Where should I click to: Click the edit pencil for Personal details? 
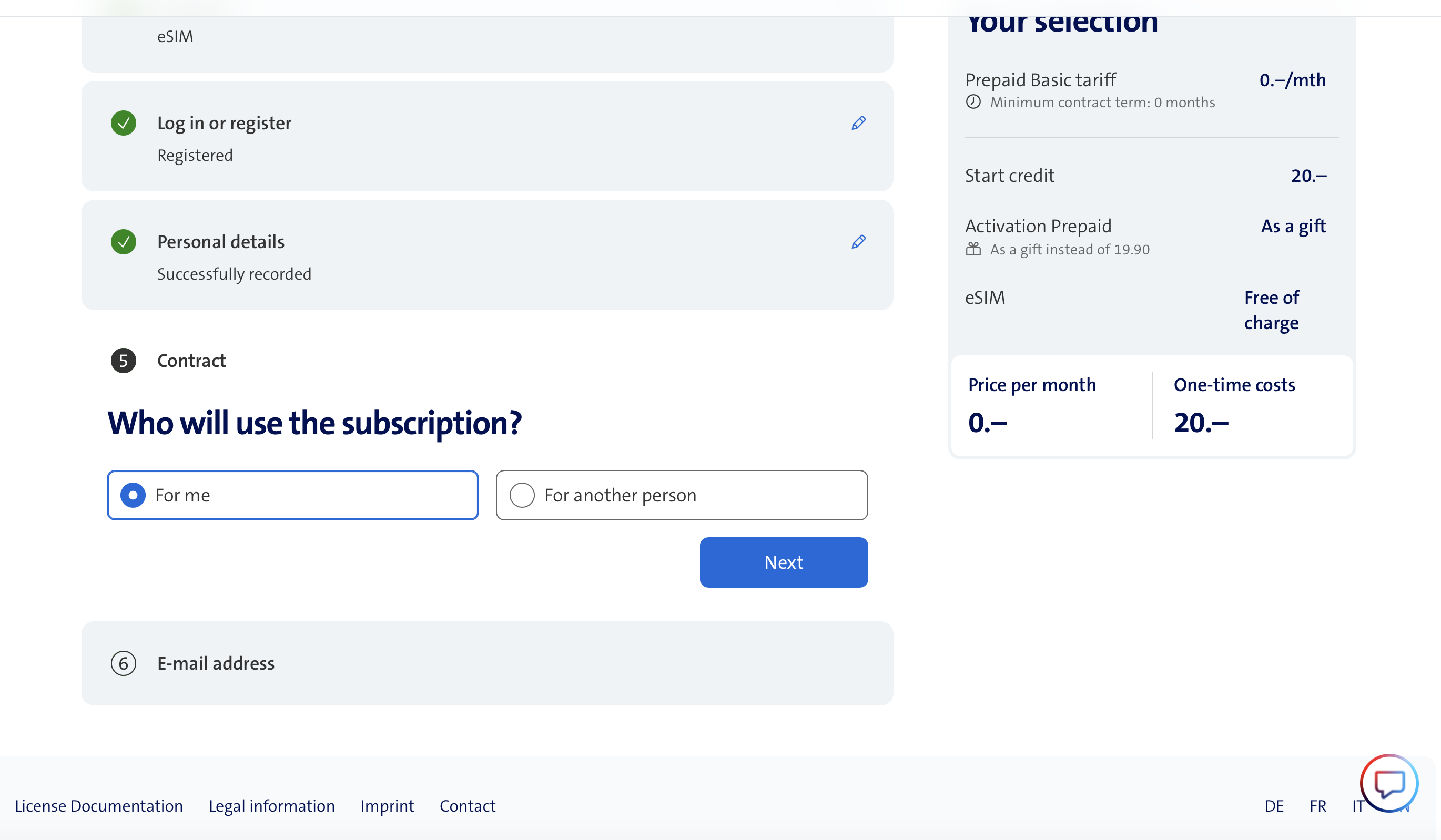[x=858, y=242]
